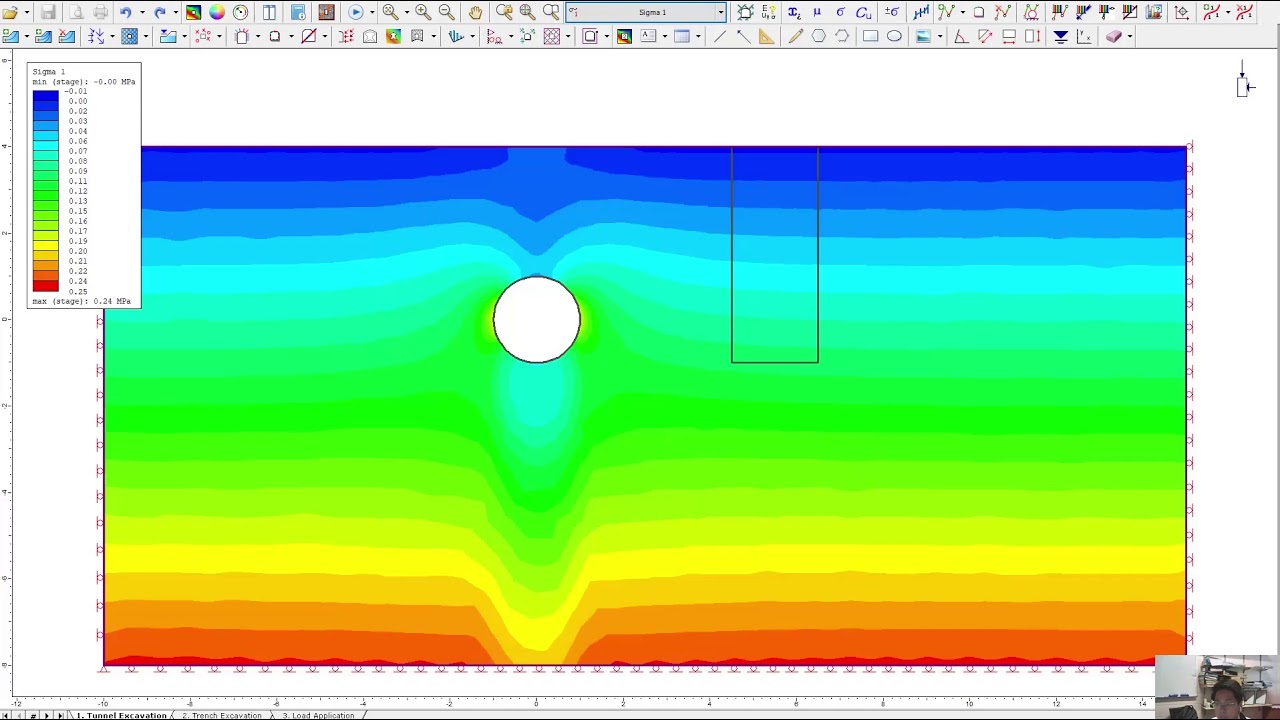The width and height of the screenshot is (1280, 720).
Task: Switch to 2. Trench Excavation stage tab
Action: pyautogui.click(x=222, y=715)
